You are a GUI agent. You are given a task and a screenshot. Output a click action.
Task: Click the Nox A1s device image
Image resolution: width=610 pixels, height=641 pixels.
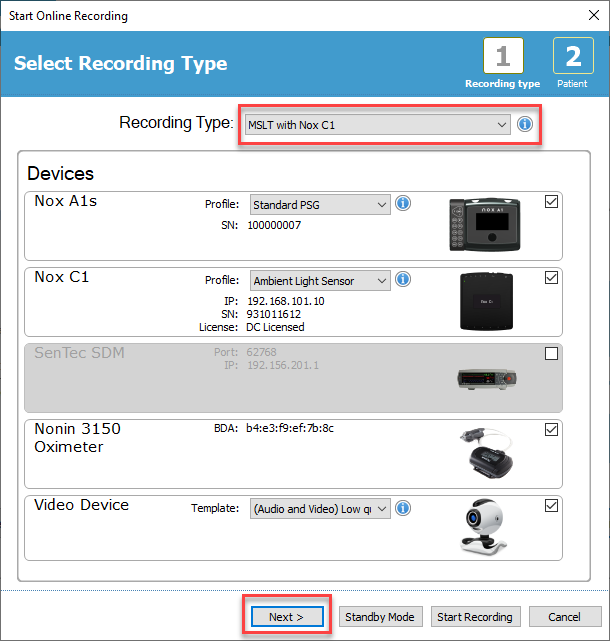[485, 224]
